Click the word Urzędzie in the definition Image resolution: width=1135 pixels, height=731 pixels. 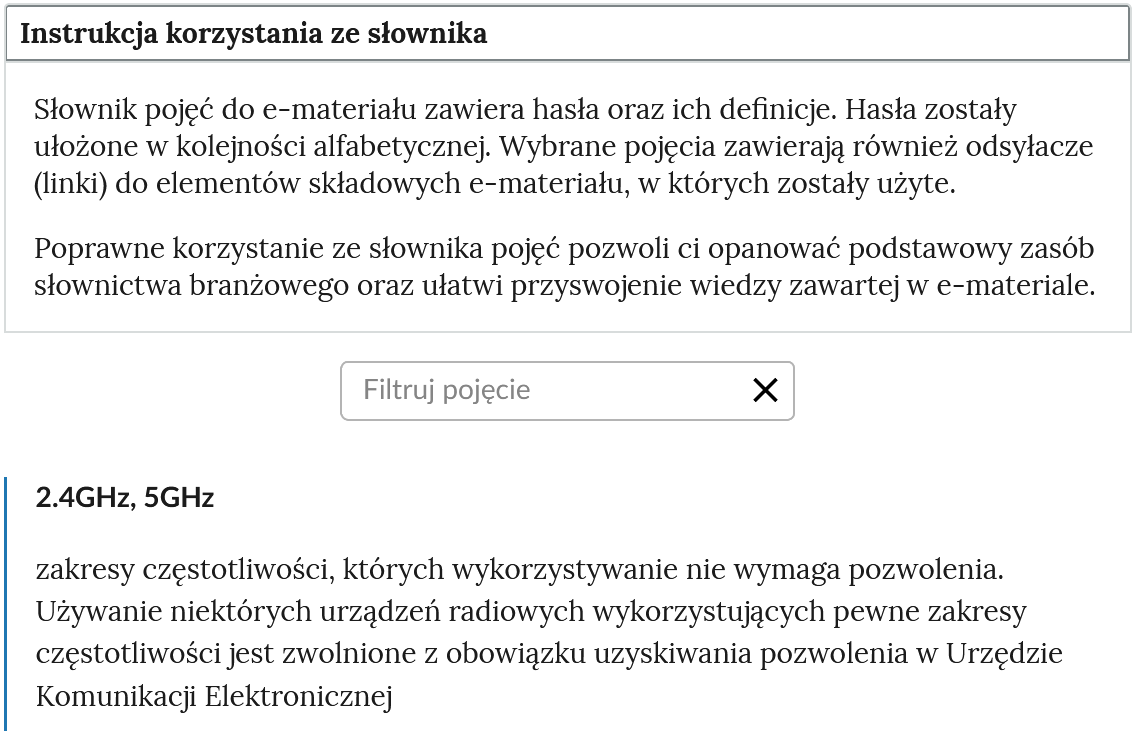tap(1005, 654)
